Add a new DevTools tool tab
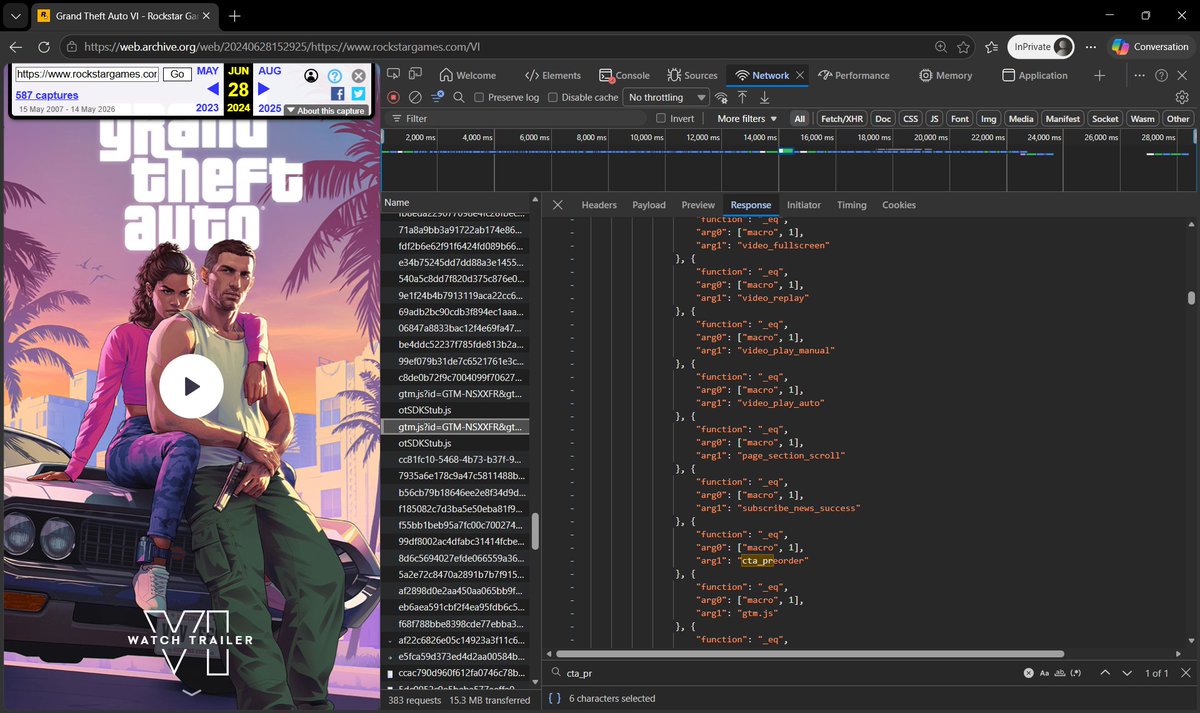This screenshot has height=713, width=1200. click(1099, 75)
